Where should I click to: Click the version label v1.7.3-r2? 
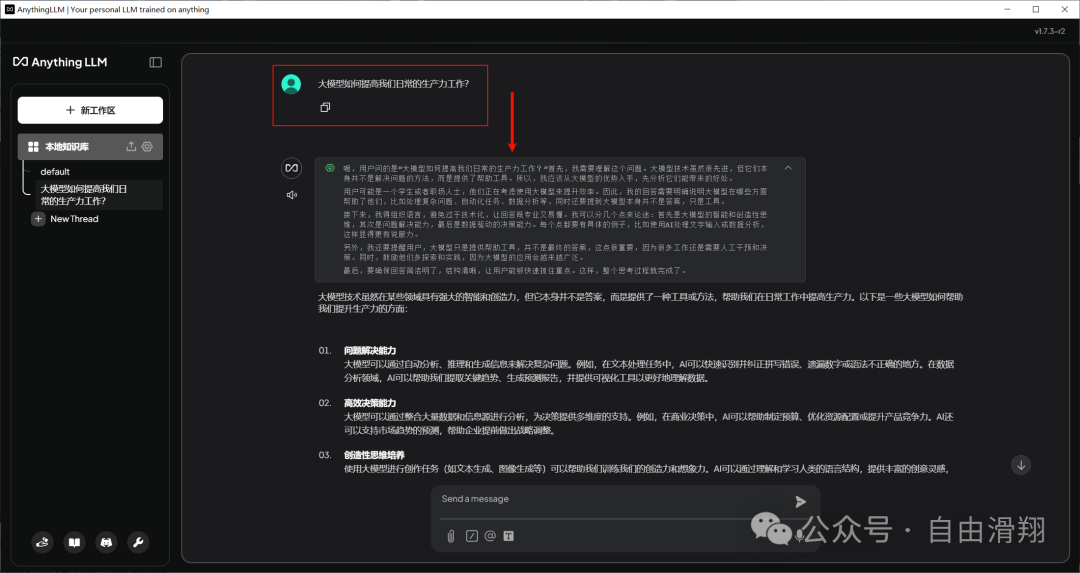pyautogui.click(x=1050, y=31)
